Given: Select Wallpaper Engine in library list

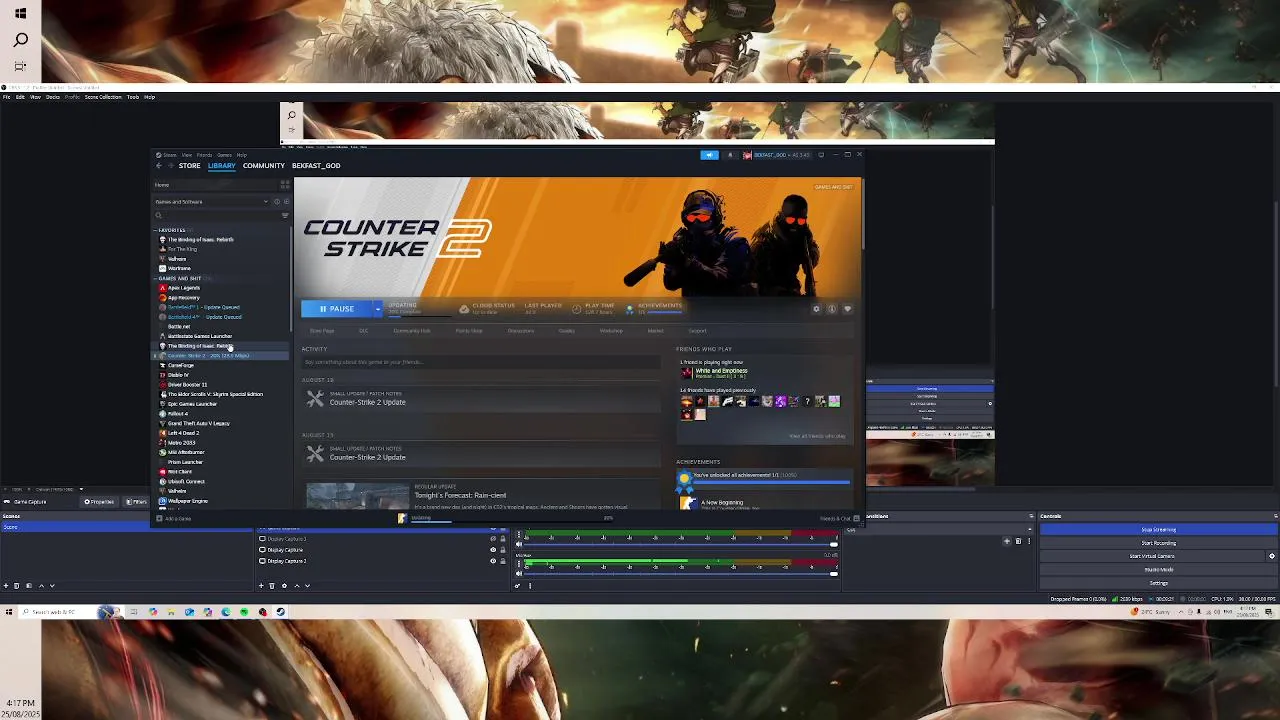Looking at the screenshot, I should point(187,501).
